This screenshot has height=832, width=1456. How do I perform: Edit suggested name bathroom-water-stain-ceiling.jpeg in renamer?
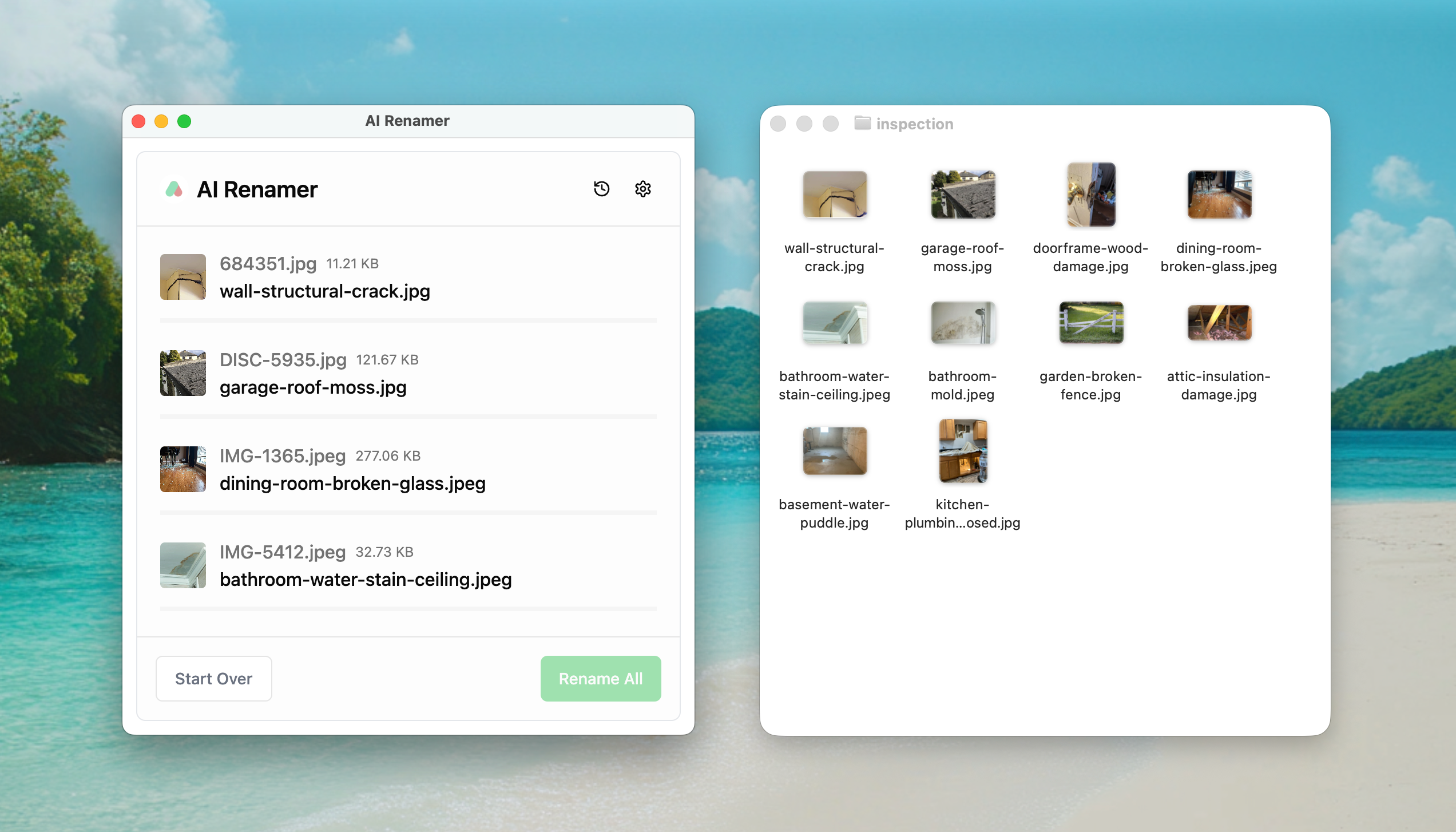point(366,580)
